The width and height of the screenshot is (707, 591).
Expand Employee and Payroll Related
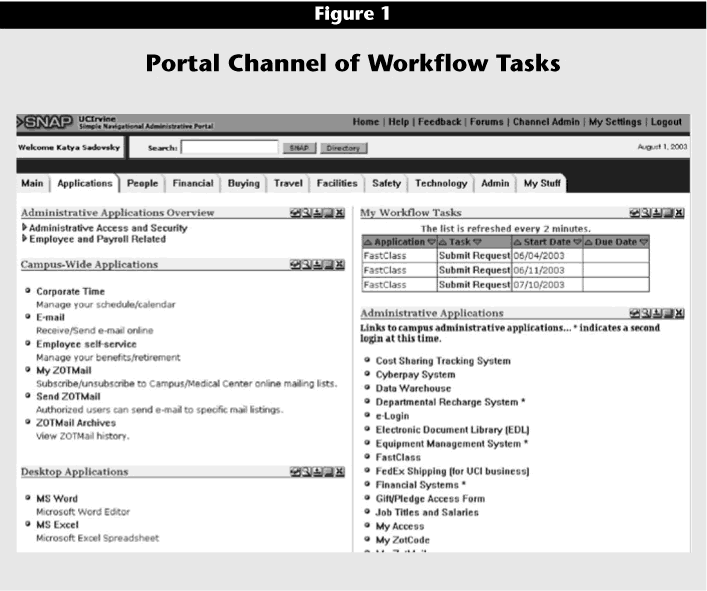24,238
